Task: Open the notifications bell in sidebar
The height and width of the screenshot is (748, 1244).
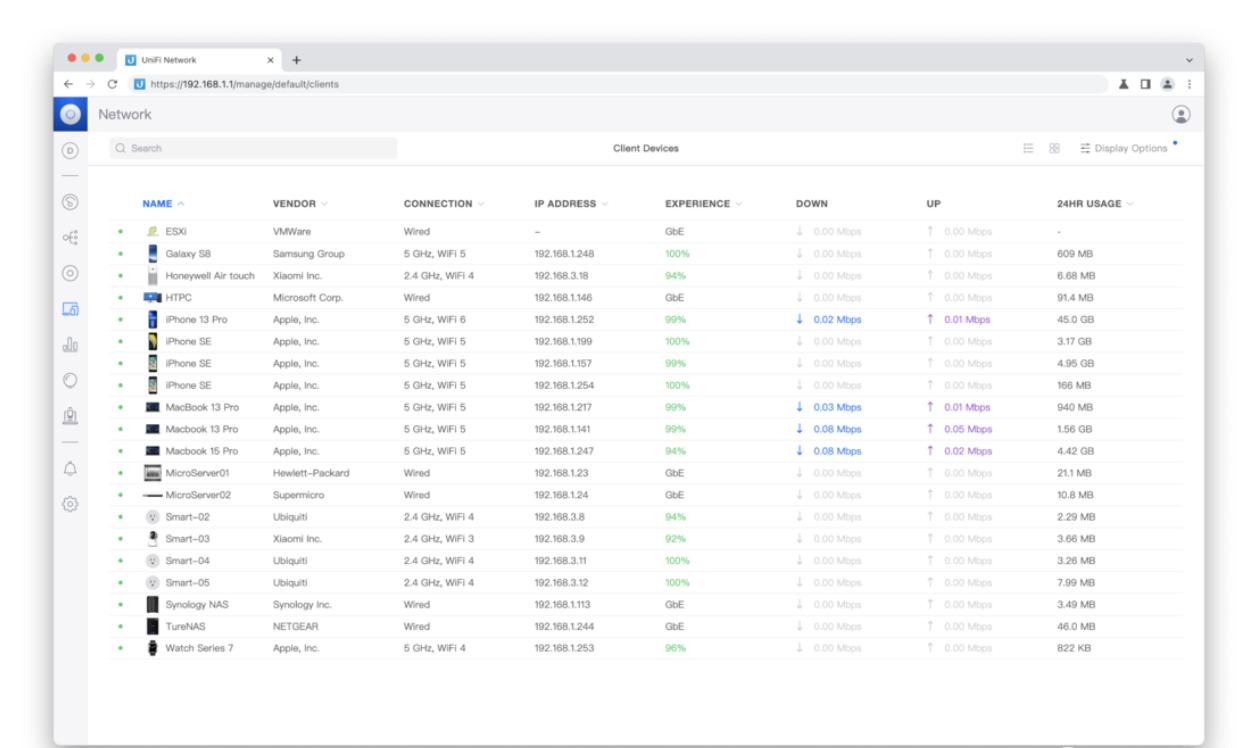Action: coord(70,468)
